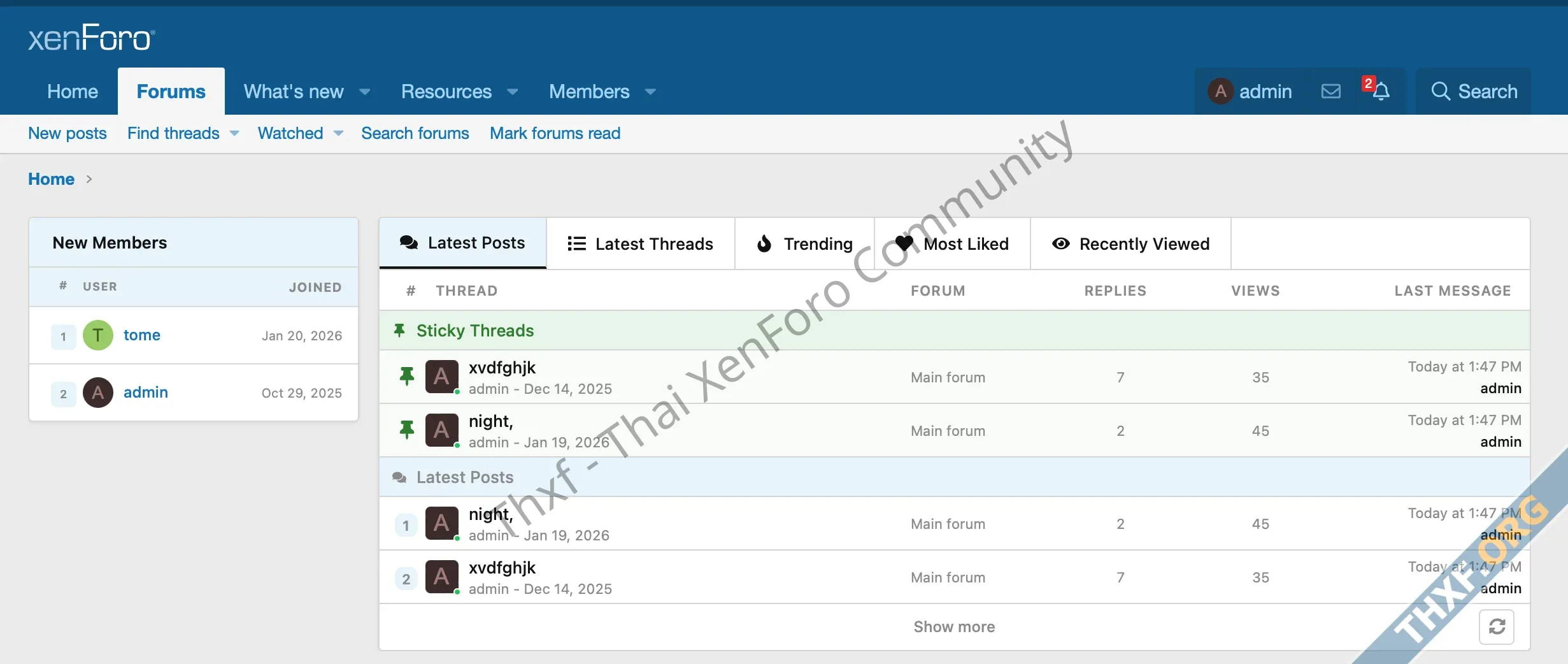Click the admin avatar in top navigation
Image resolution: width=1568 pixels, height=664 pixels.
[1220, 92]
